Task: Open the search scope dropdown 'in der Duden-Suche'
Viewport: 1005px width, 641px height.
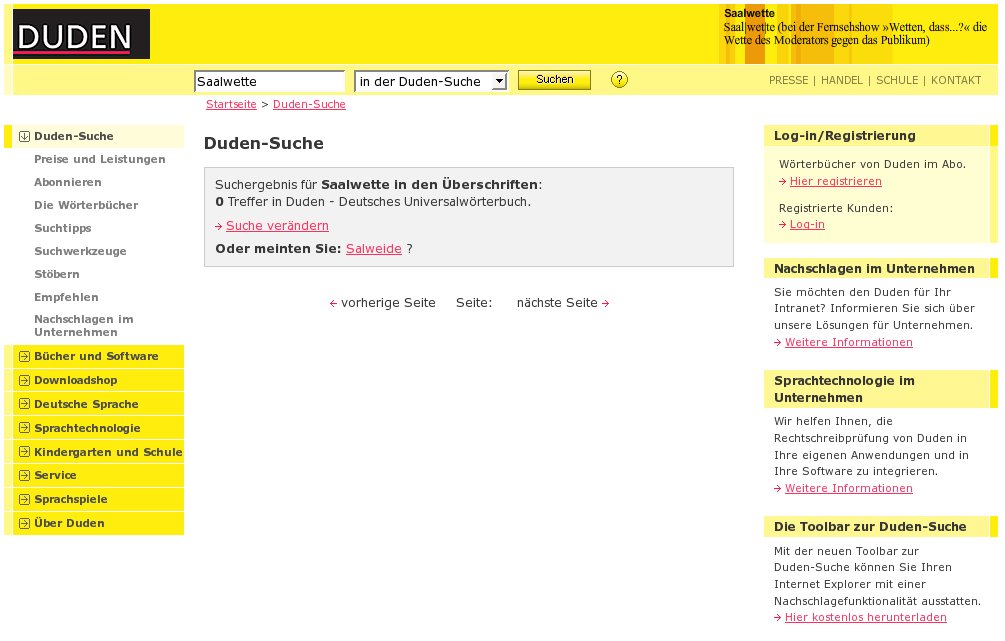Action: tap(431, 81)
